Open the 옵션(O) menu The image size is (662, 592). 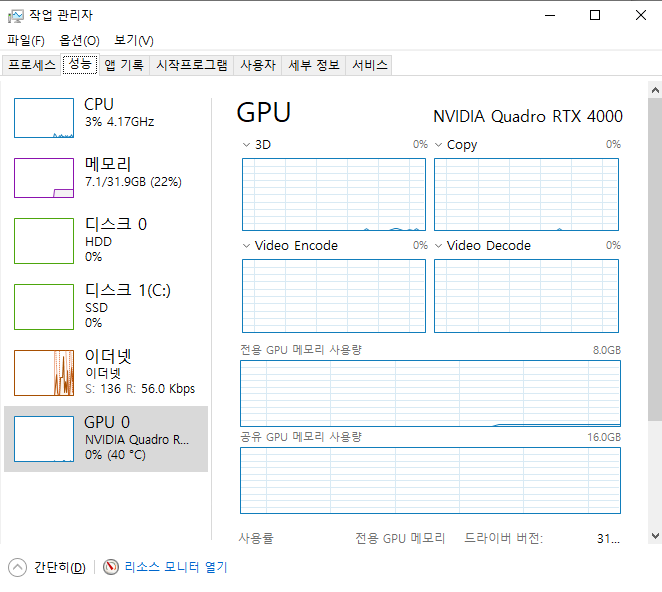79,41
